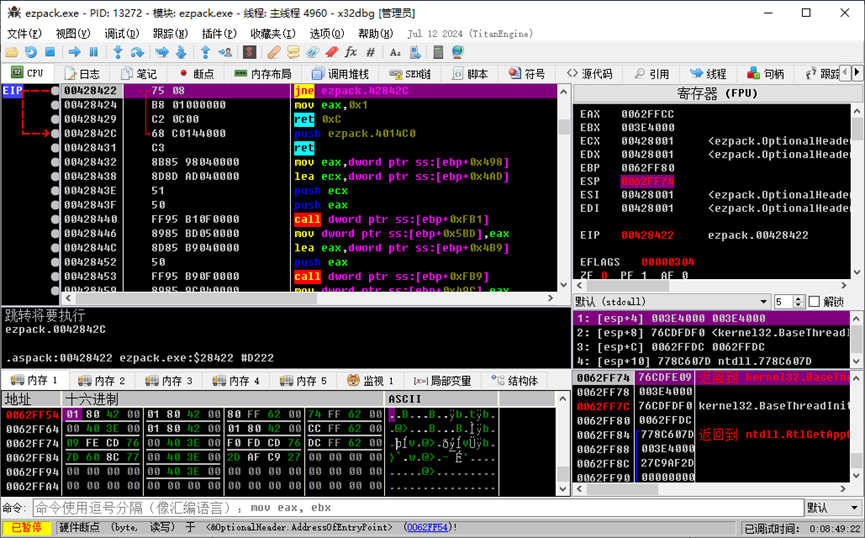Open a file with the folder icon
This screenshot has height=538, width=865.
[x=12, y=52]
